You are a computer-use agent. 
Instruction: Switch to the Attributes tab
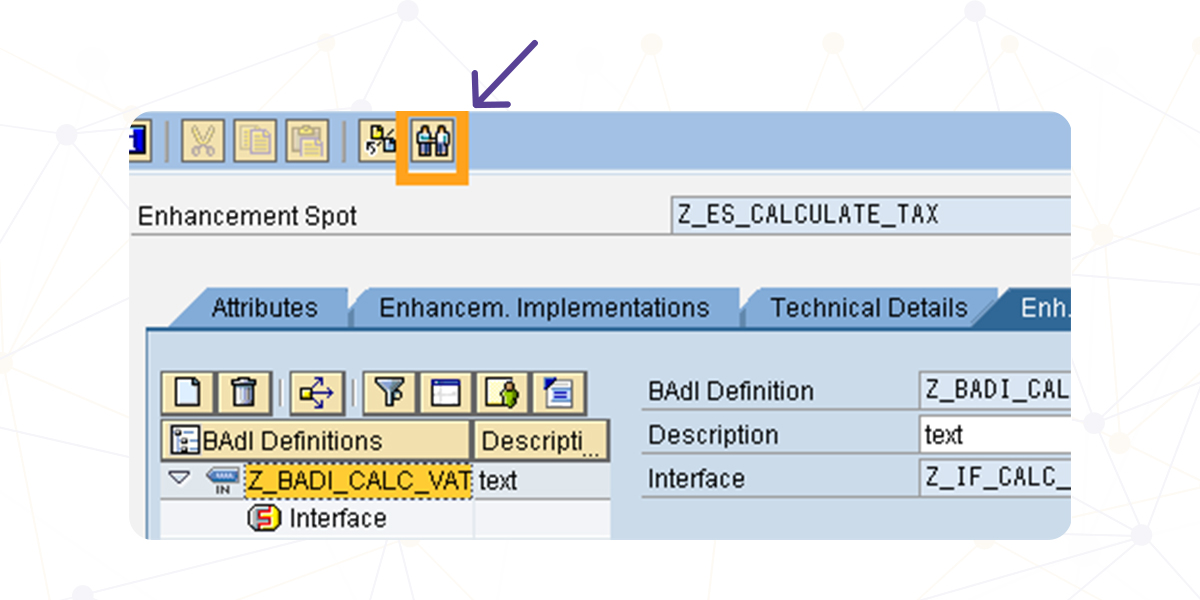pyautogui.click(x=264, y=308)
